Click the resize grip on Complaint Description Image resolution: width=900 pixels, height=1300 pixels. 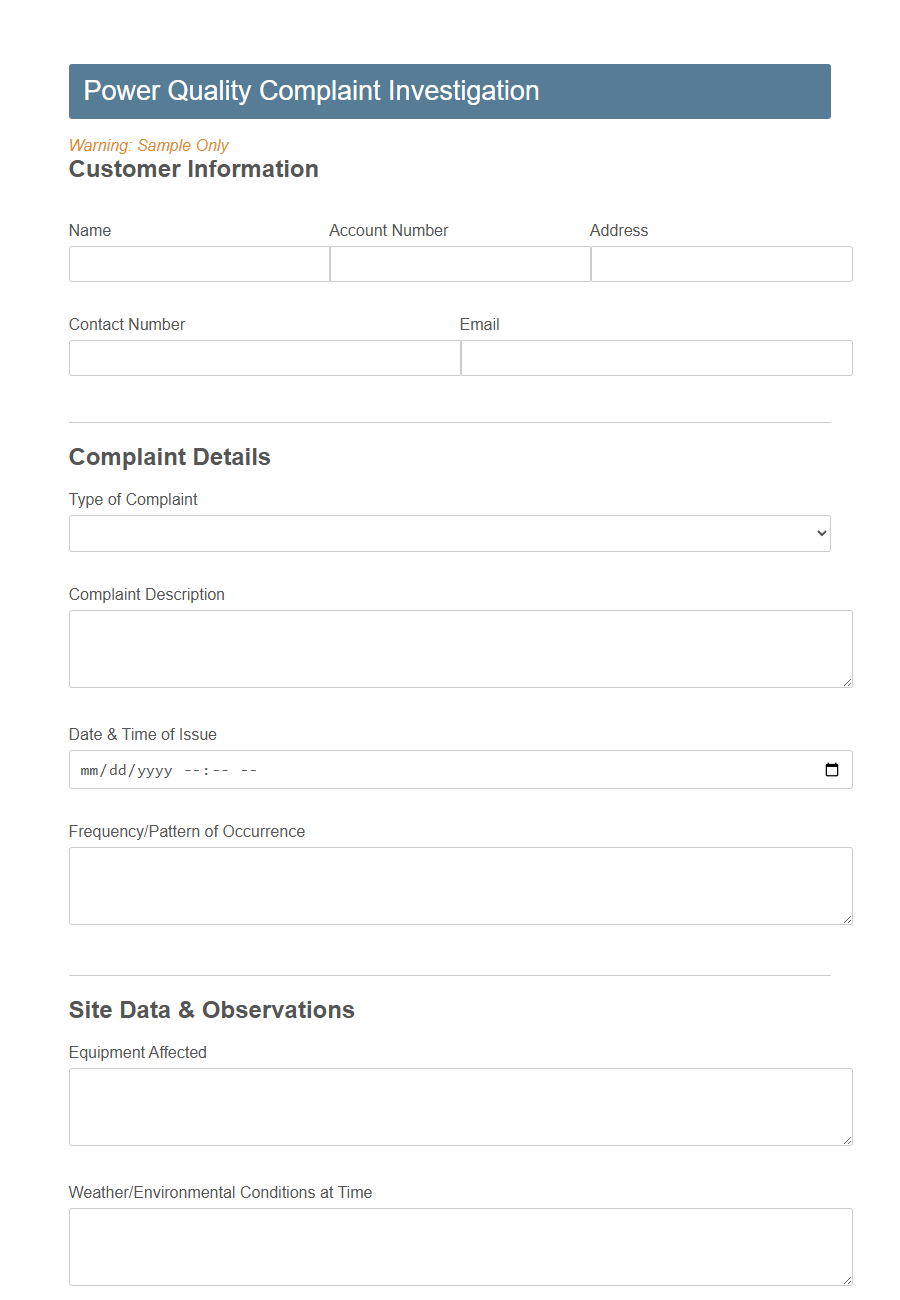[x=848, y=684]
